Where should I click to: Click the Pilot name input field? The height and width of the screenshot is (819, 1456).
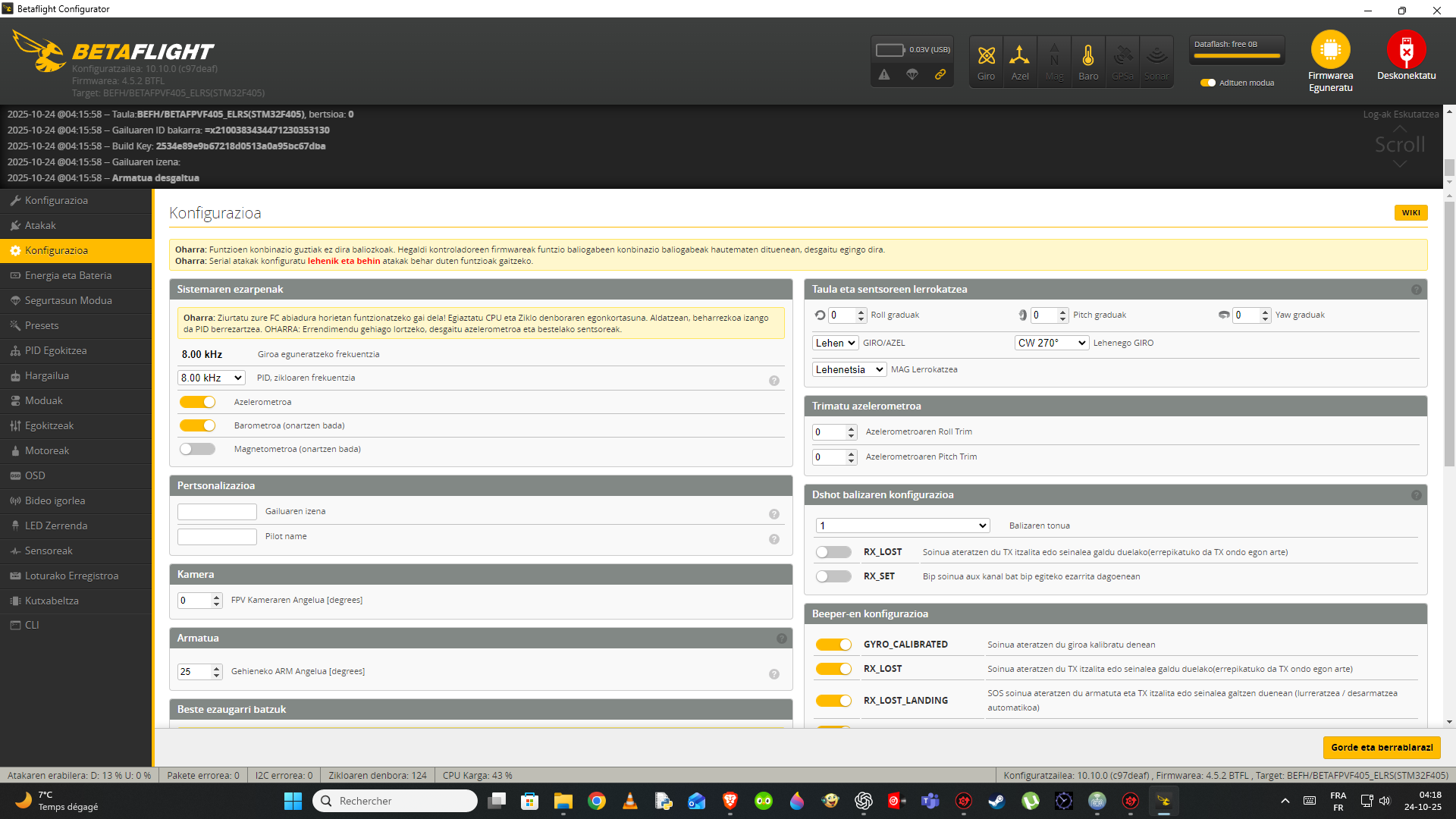pos(217,537)
